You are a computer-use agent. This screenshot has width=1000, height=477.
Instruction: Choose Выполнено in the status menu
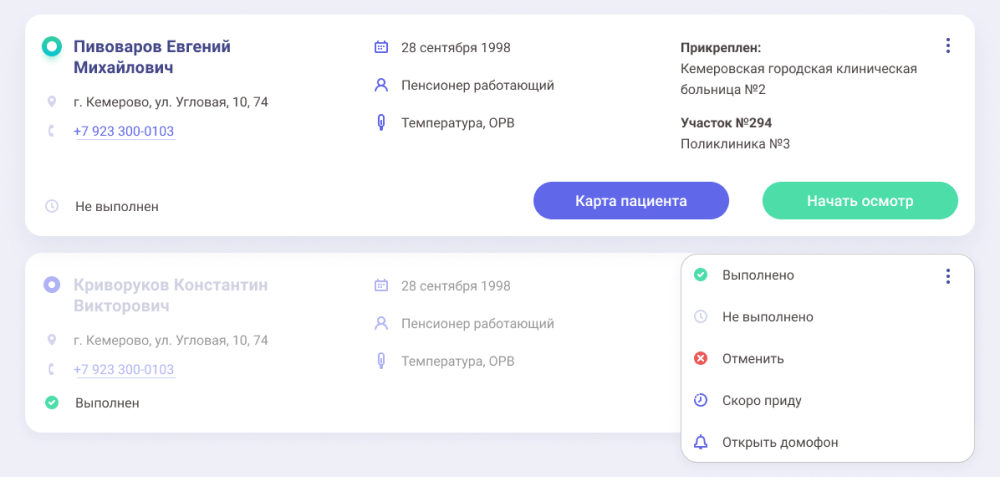click(x=757, y=275)
